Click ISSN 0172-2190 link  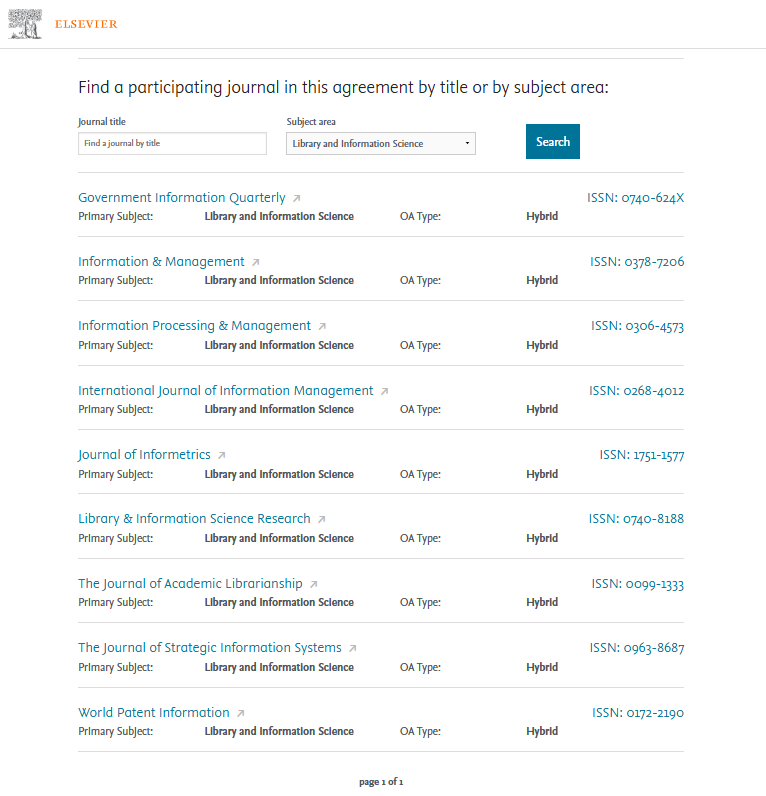coord(638,713)
